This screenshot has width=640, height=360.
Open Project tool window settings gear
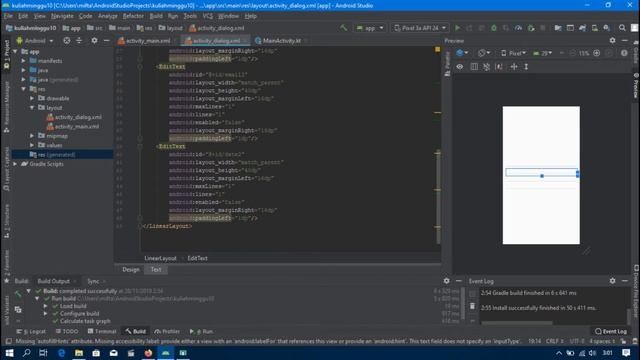coord(94,41)
